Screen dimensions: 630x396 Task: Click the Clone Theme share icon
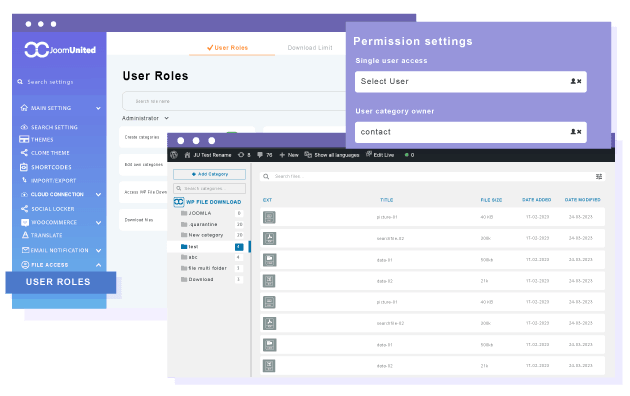(x=24, y=153)
